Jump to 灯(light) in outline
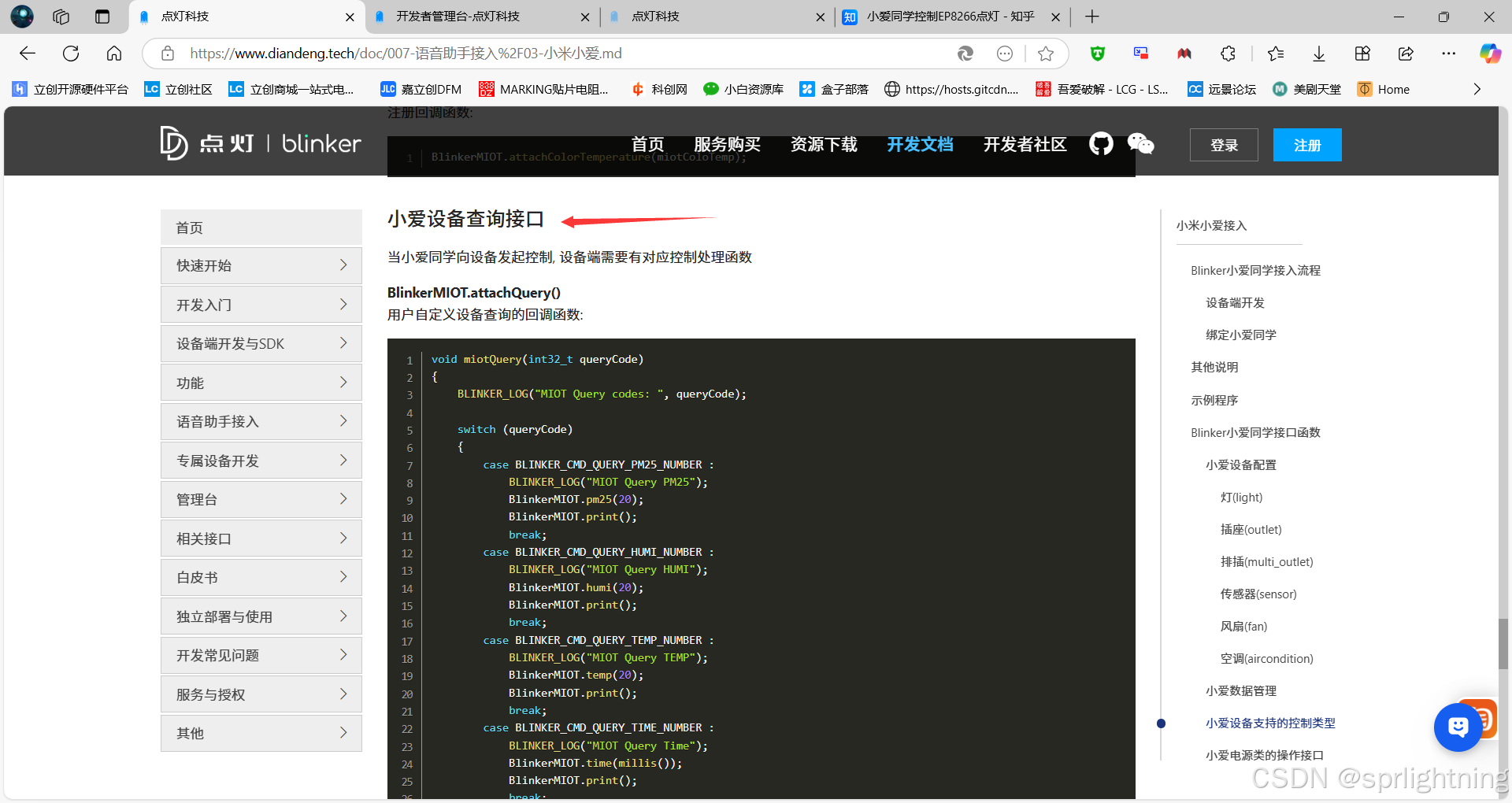 pos(1241,497)
